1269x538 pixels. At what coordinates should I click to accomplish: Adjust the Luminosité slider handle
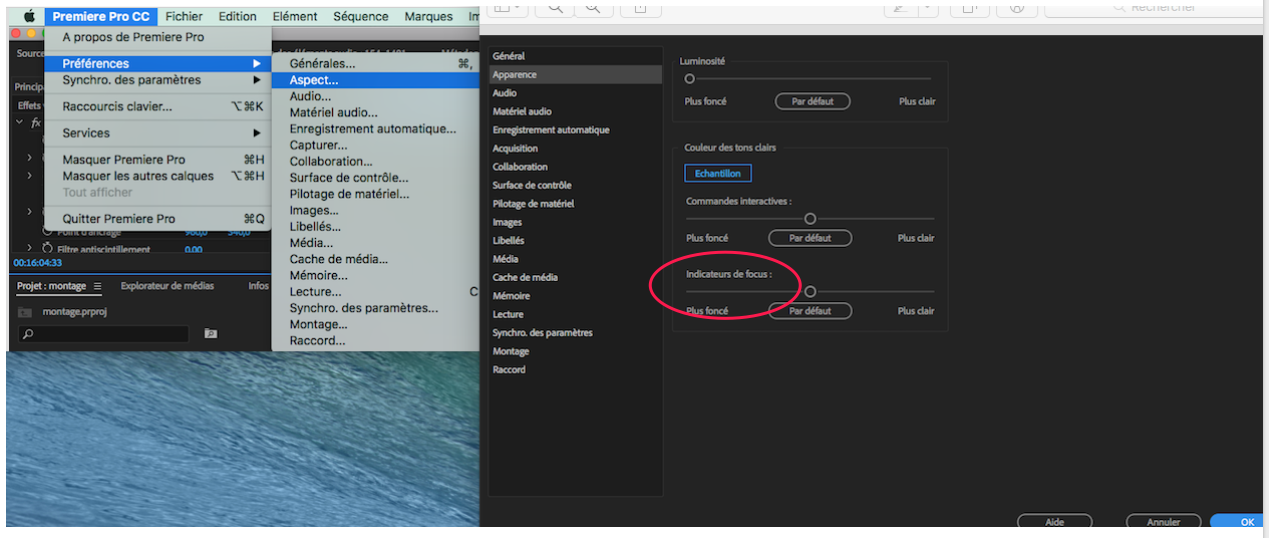pos(689,78)
